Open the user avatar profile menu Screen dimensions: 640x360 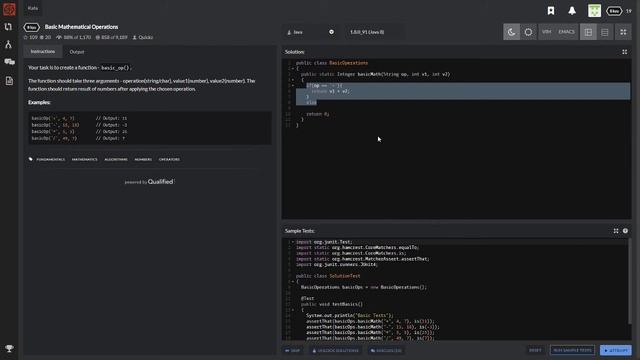click(x=594, y=11)
